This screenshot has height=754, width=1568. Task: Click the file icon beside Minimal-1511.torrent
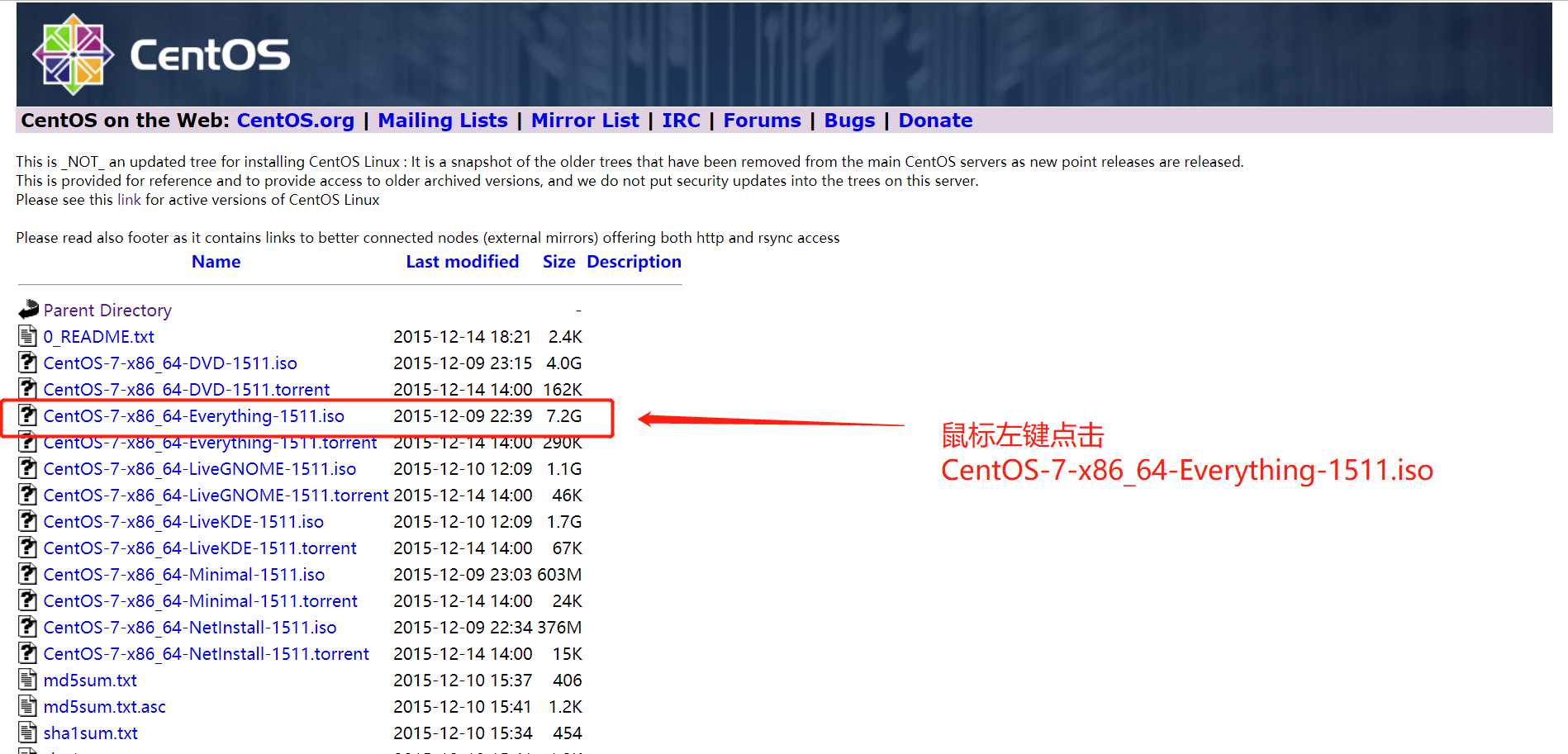28,600
